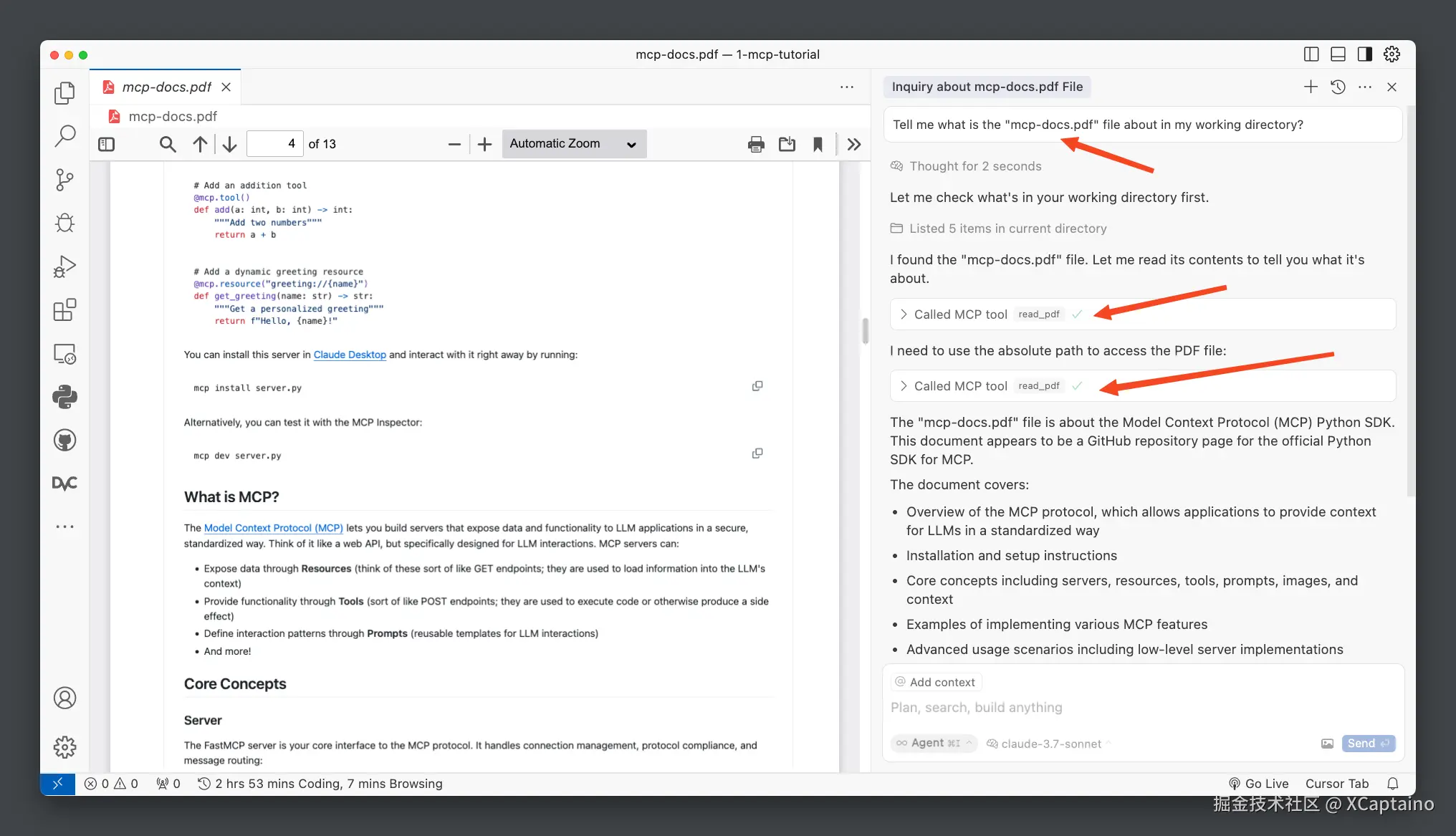Screen dimensions: 1456x836
Task: Toggle Go Live server in status bar
Action: tap(1259, 783)
